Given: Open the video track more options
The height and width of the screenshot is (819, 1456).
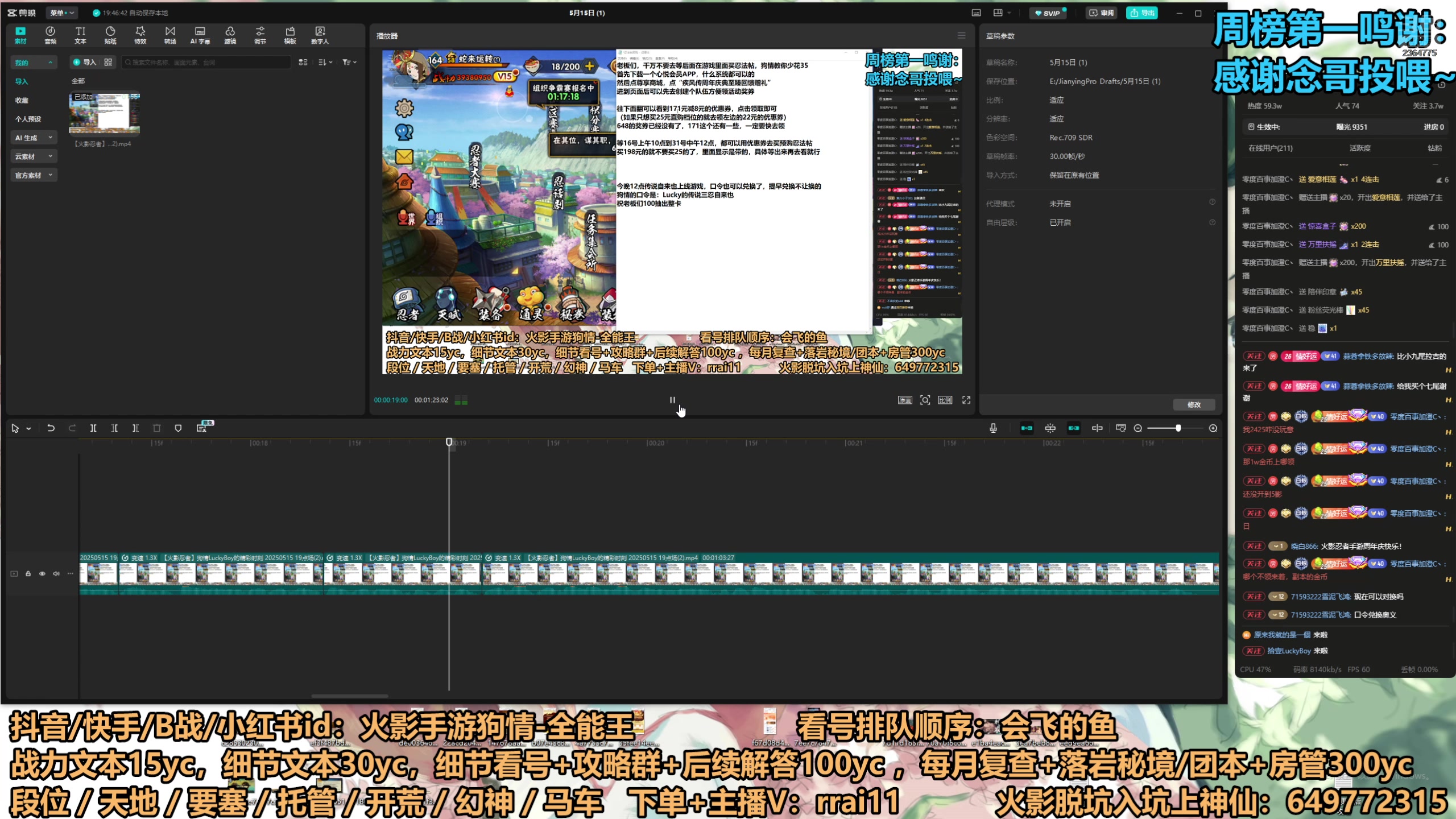Looking at the screenshot, I should [x=71, y=573].
